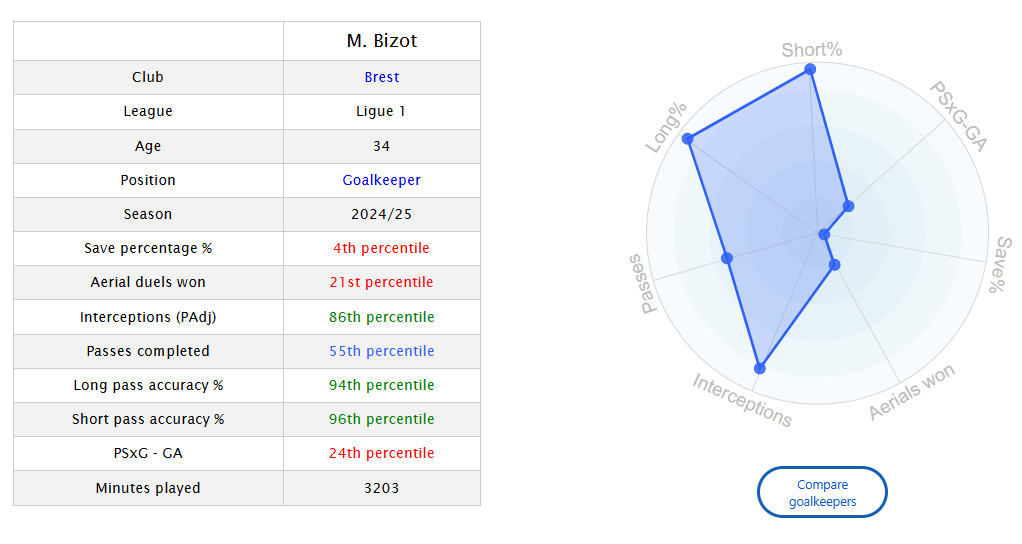The image size is (1022, 544).
Task: Click the Aerials won axis label
Action: coord(912,392)
